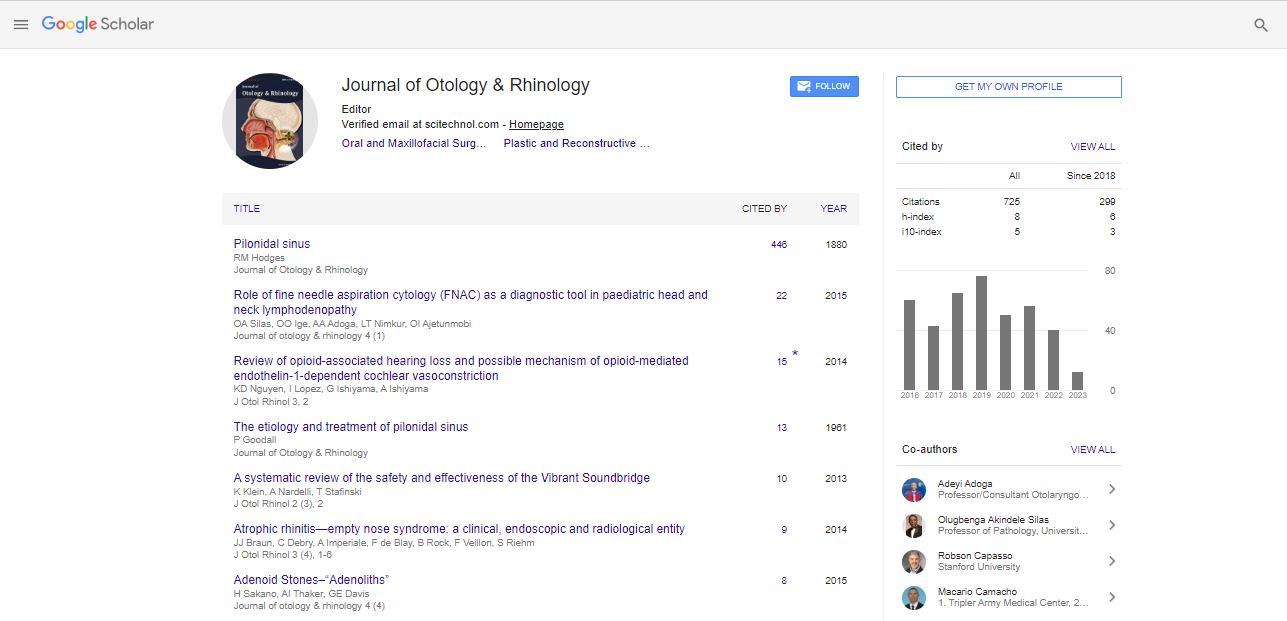Sort publications by Year header
The image size is (1287, 621).
(834, 209)
